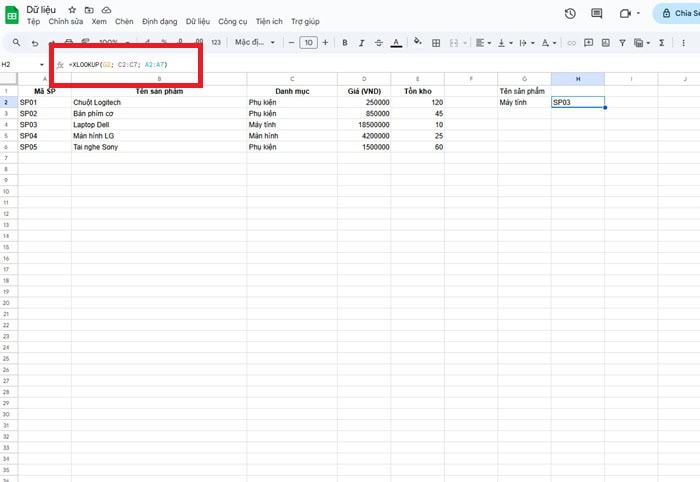Open the toolbar three-dot overflow menu
Screen dimensions: 700x482
point(683,43)
